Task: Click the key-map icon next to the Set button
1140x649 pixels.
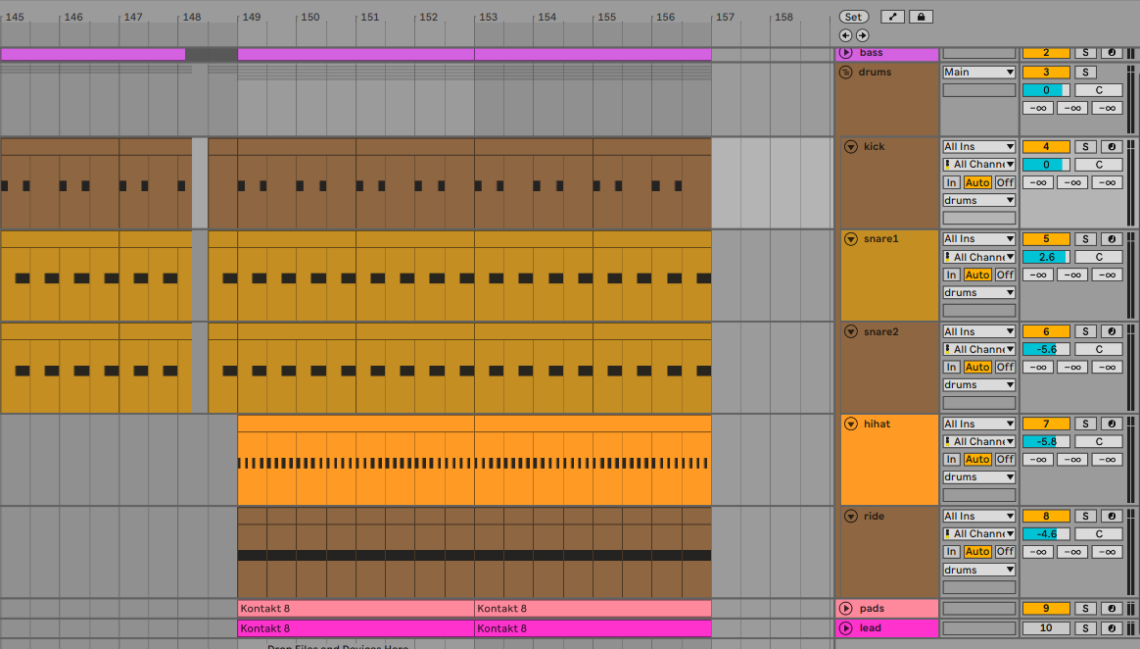Action: pyautogui.click(x=892, y=16)
